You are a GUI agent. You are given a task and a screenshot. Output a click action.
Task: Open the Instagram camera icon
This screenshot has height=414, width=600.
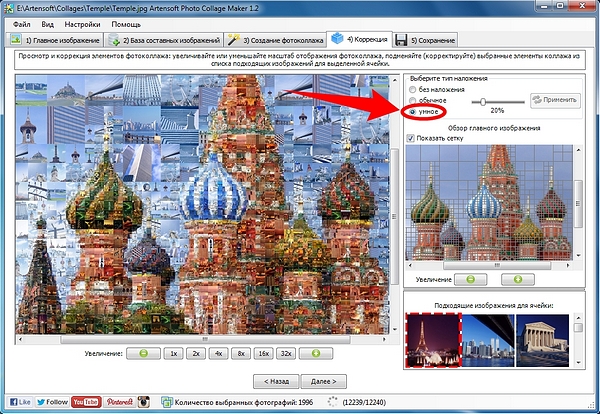pyautogui.click(x=143, y=402)
